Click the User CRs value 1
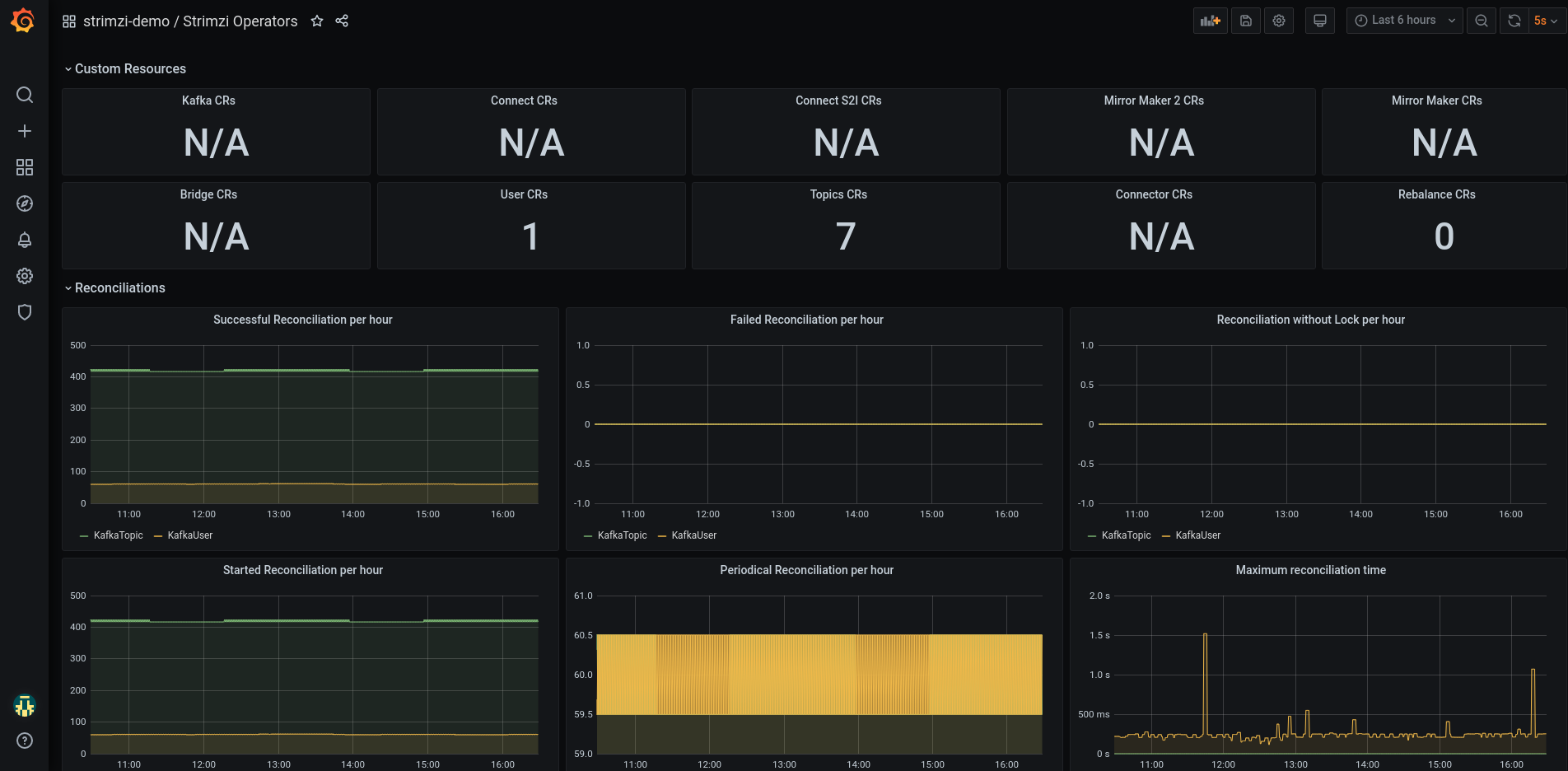Image resolution: width=1568 pixels, height=771 pixels. click(530, 237)
